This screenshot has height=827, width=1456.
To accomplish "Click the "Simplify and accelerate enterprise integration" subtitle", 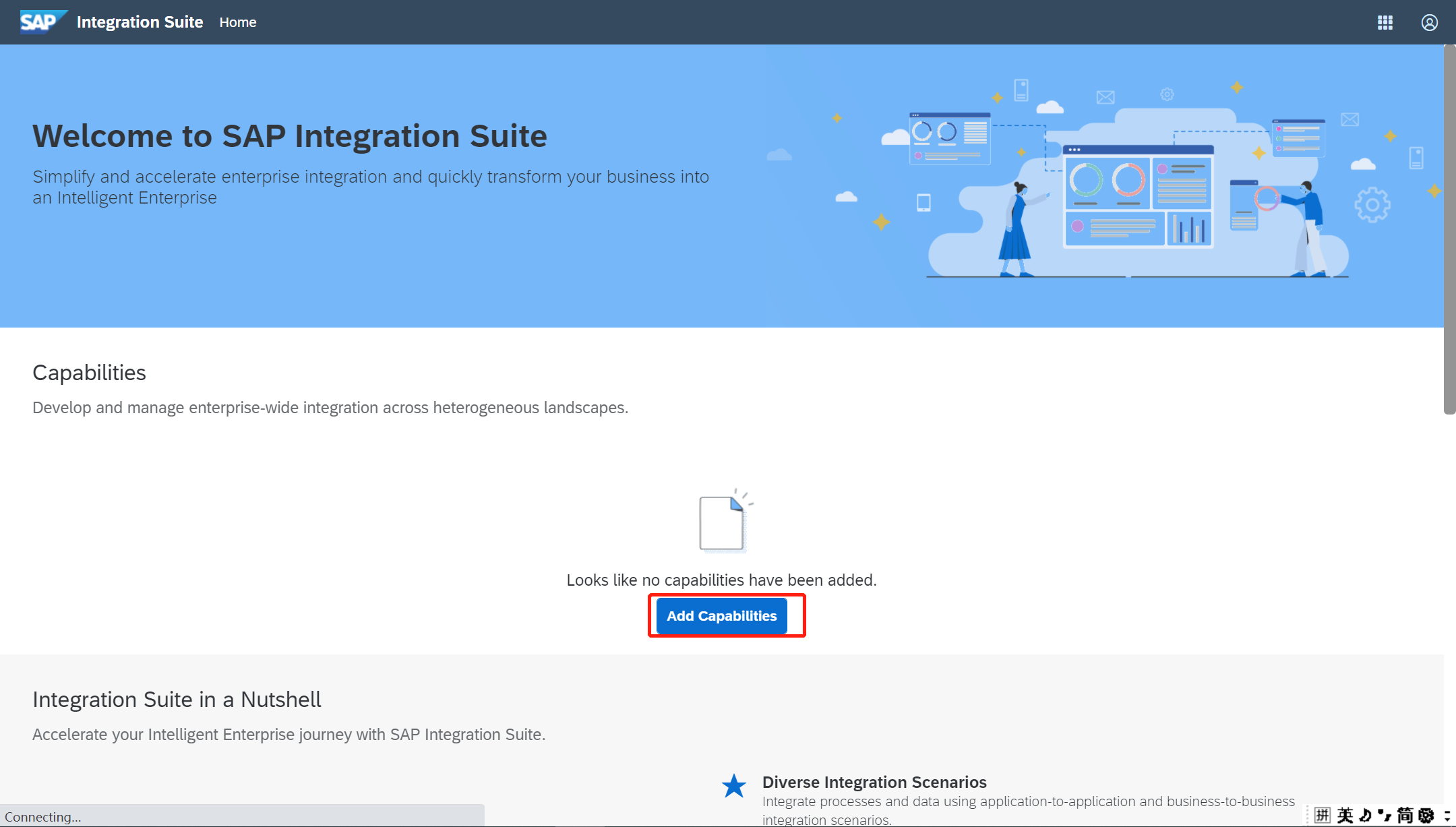I will point(371,187).
